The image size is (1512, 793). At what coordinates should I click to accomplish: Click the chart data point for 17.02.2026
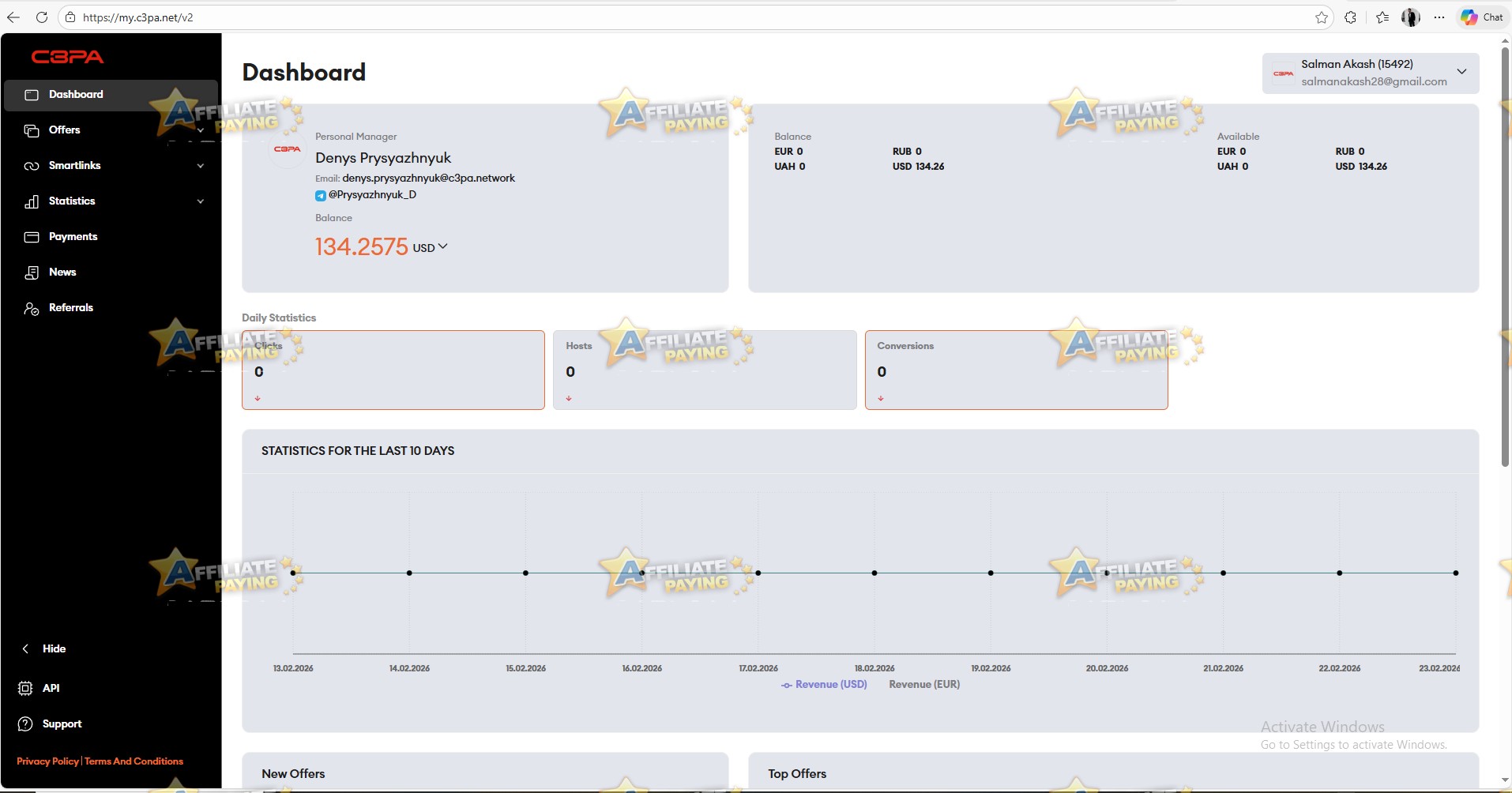coord(758,573)
